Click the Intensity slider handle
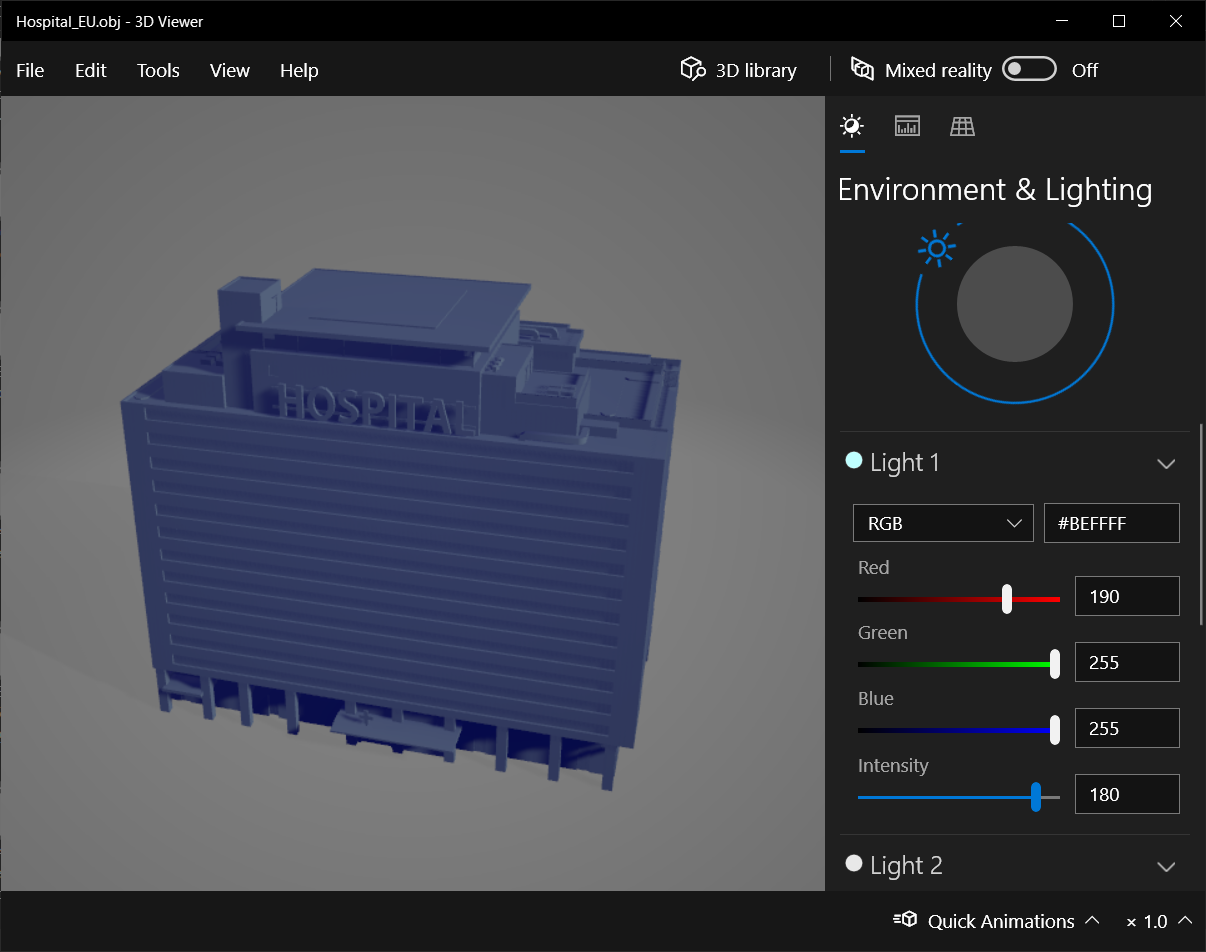Screen dimensions: 1206x952 (x=1036, y=797)
